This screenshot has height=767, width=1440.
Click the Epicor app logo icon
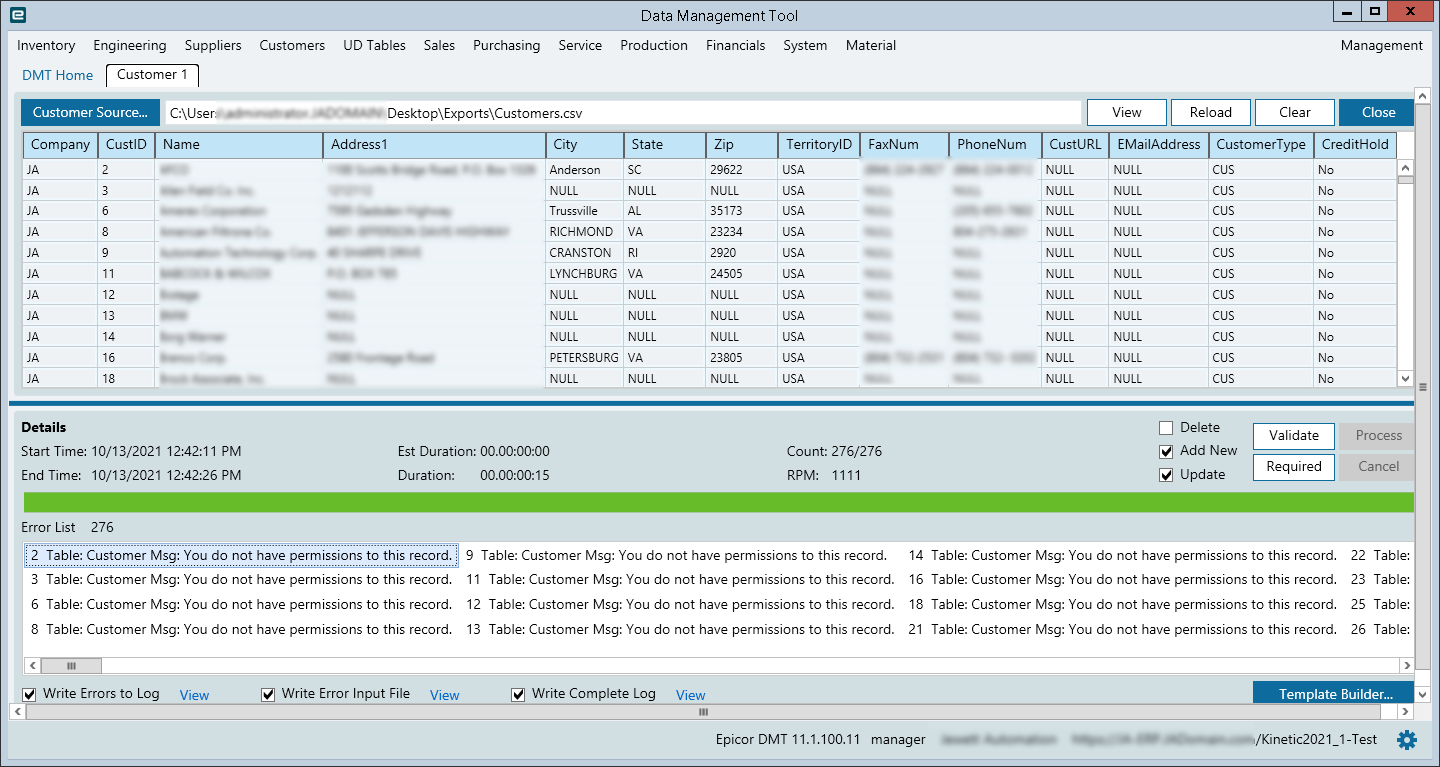click(17, 14)
